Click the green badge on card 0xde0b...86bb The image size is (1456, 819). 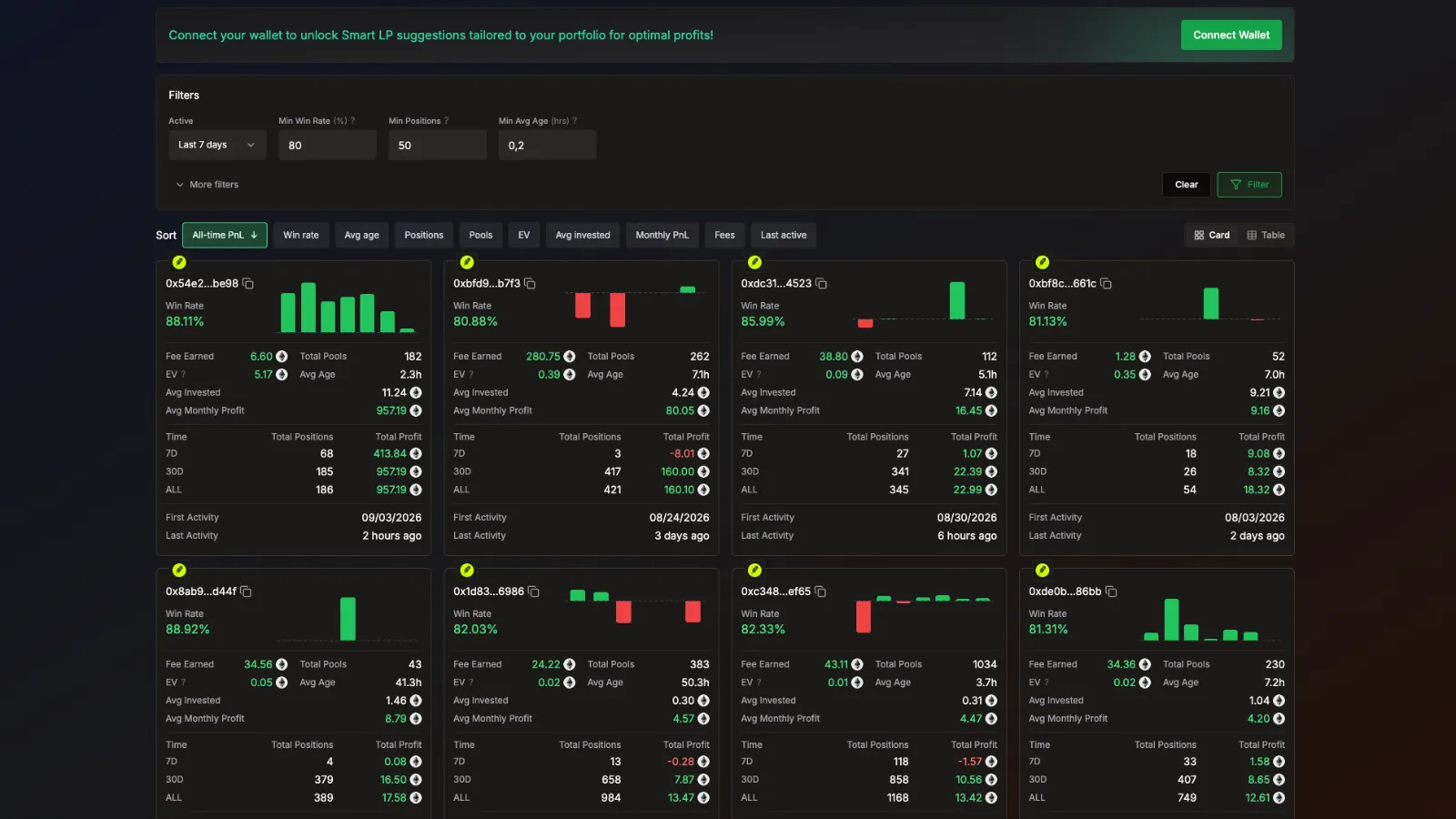tap(1042, 571)
